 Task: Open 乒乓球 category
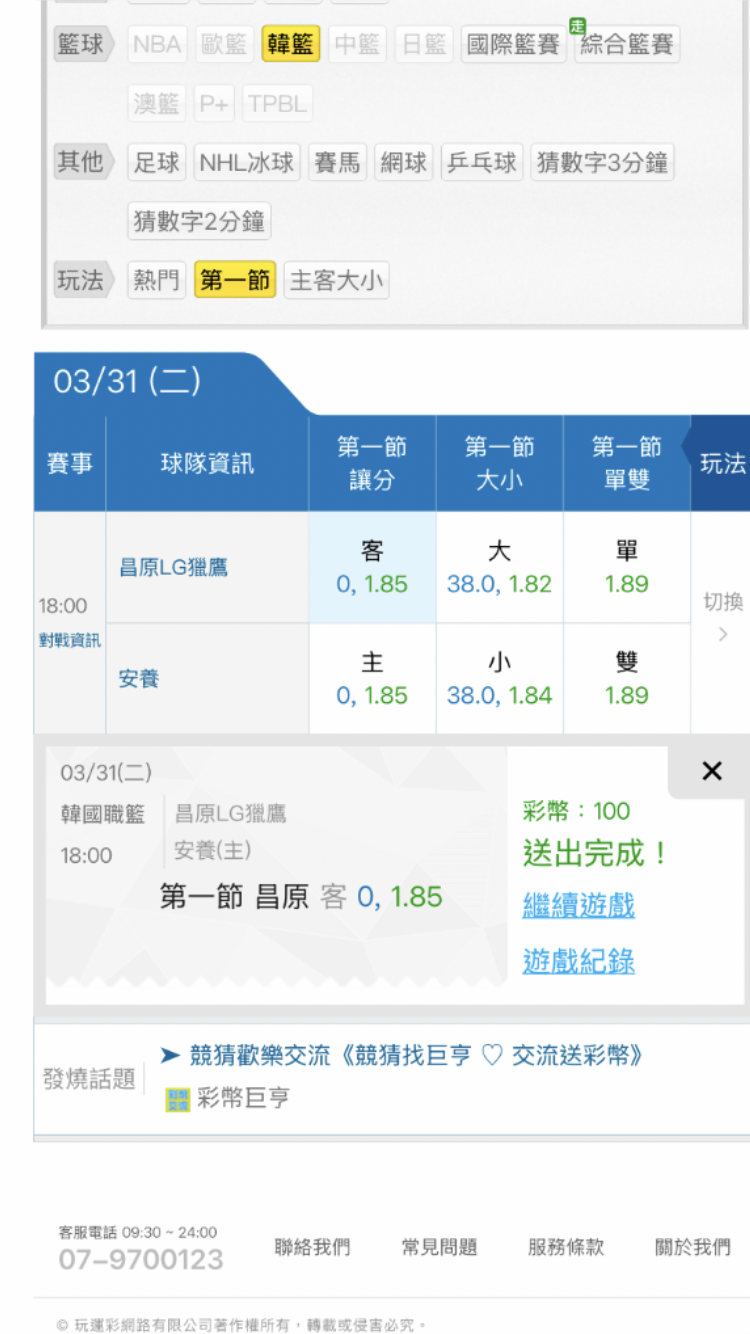click(x=482, y=162)
